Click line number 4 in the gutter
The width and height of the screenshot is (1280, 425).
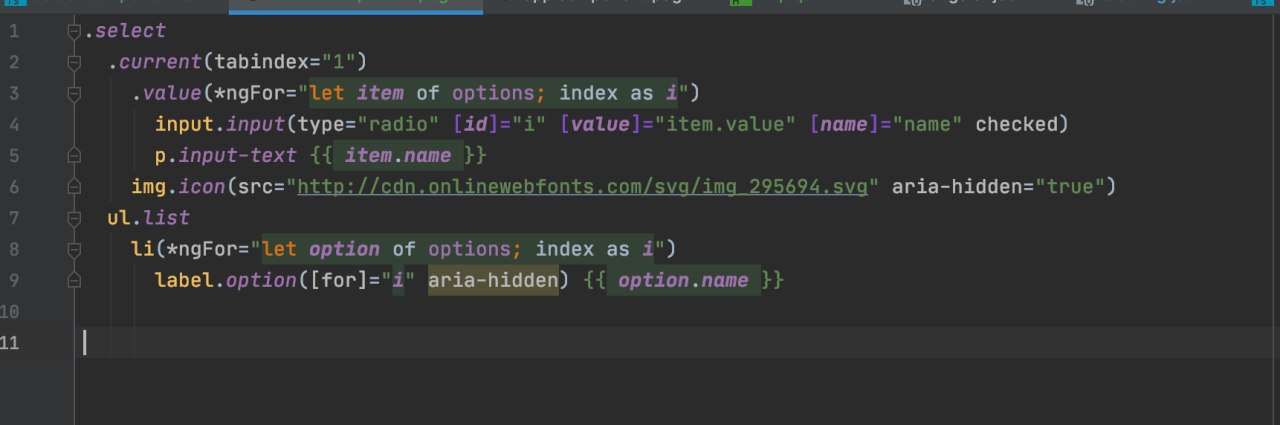tap(13, 125)
